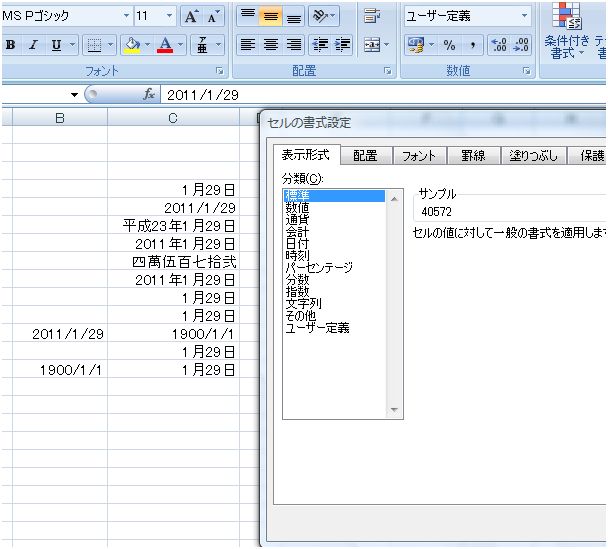Open the underline style dropdown arrow
The height and width of the screenshot is (549, 608).
coord(73,45)
